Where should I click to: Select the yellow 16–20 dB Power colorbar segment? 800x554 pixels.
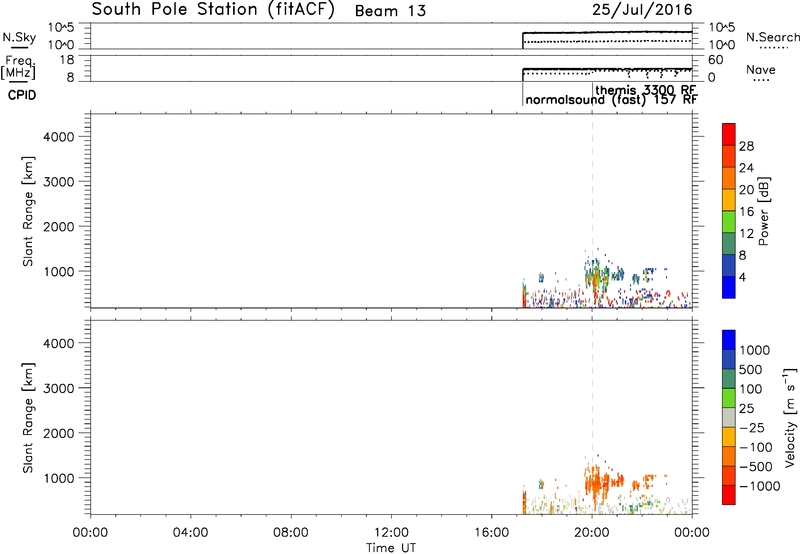tap(729, 200)
